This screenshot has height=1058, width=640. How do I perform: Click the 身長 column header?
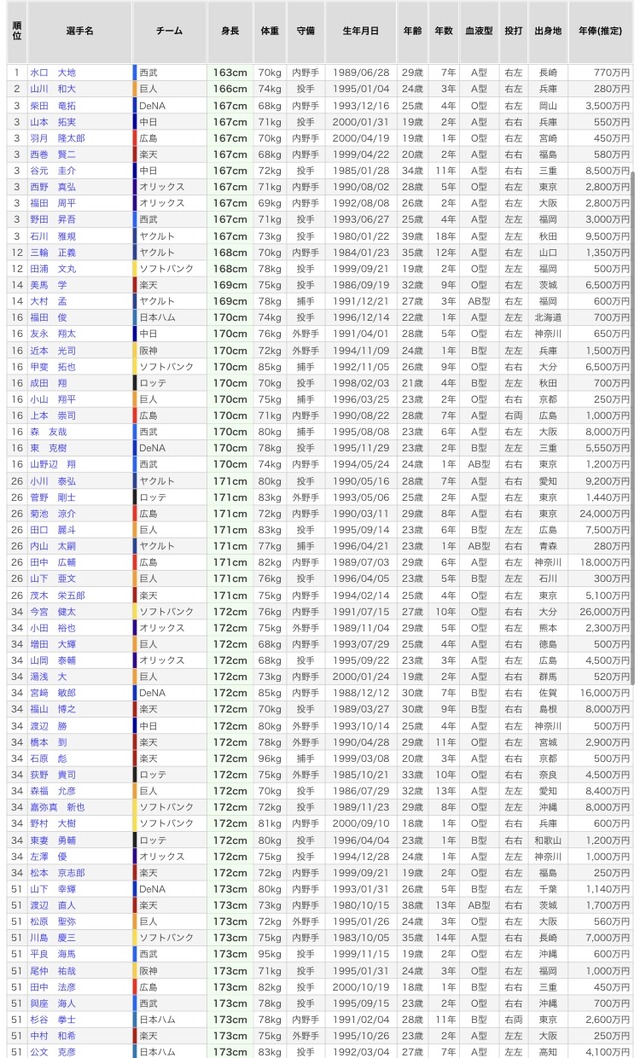[230, 31]
